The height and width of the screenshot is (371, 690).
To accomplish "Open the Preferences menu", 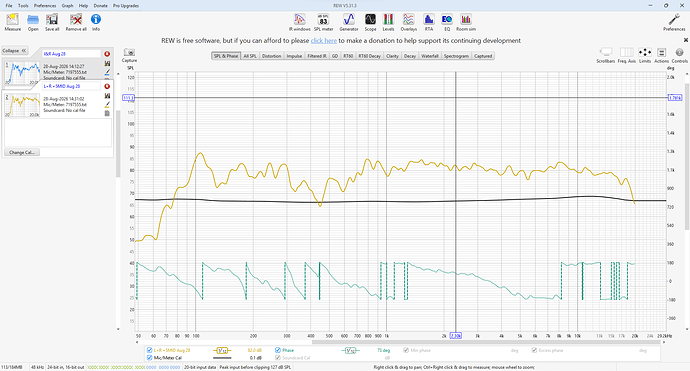I will pos(45,6).
